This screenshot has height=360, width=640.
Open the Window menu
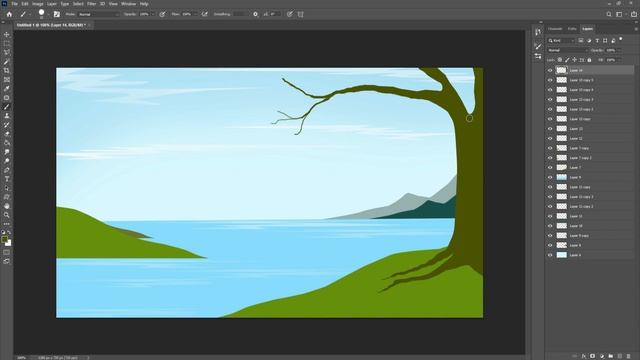pyautogui.click(x=128, y=4)
